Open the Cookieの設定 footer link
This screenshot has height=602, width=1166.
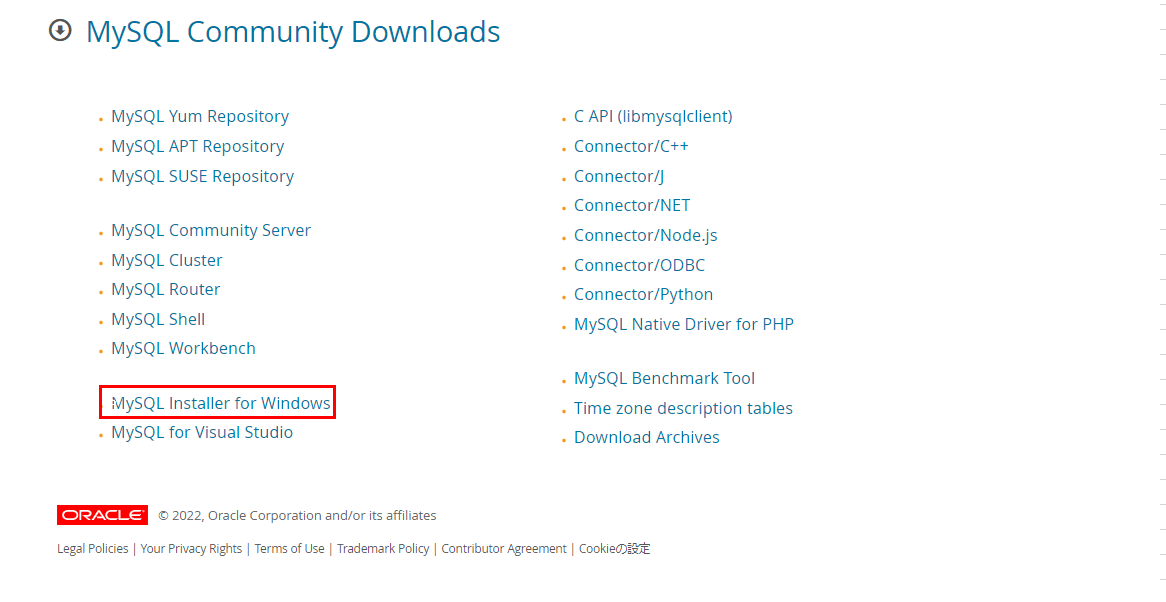(x=615, y=548)
